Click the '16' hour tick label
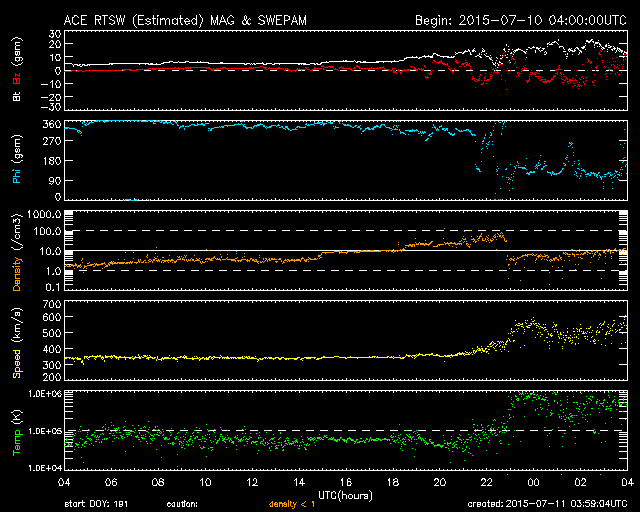640x512 pixels. pyautogui.click(x=346, y=483)
